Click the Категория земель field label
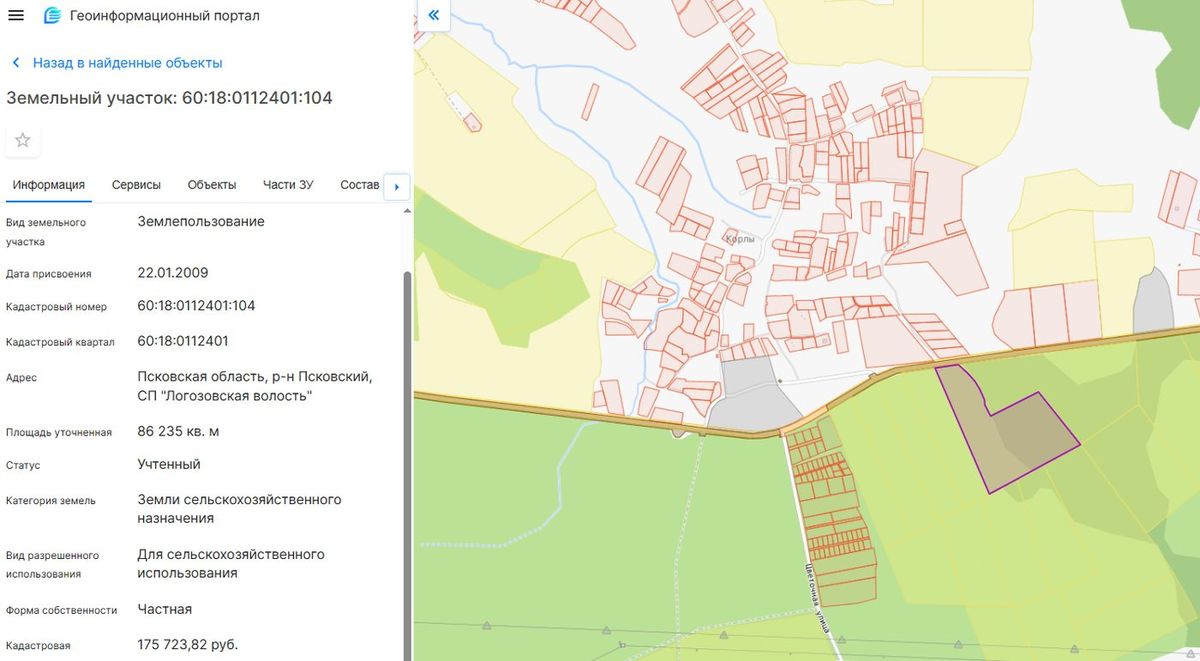Screen dimensions: 1200x661 (x=51, y=500)
